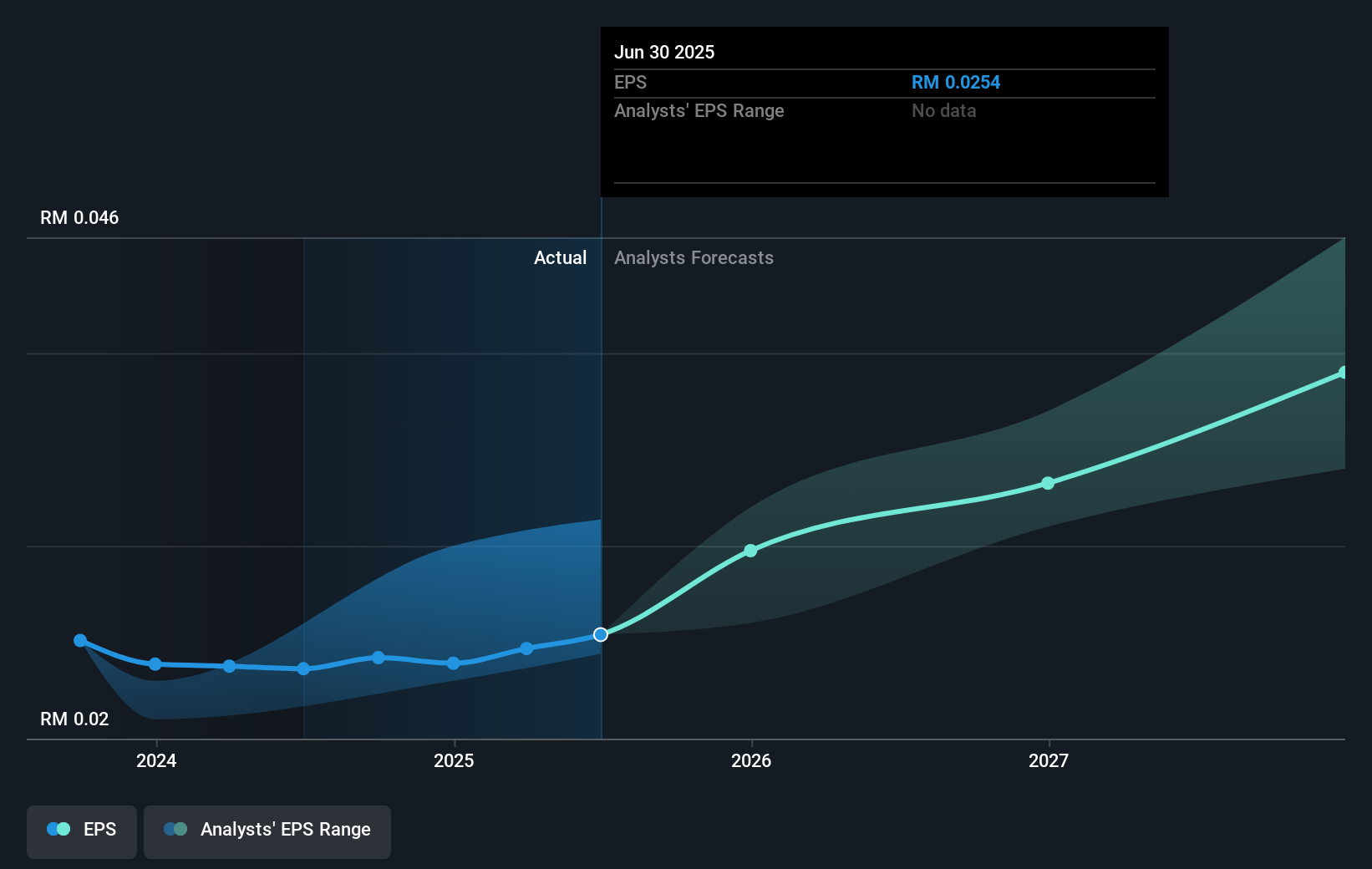Select the Analysts Forecasts section label
1372x869 pixels.
pos(694,257)
